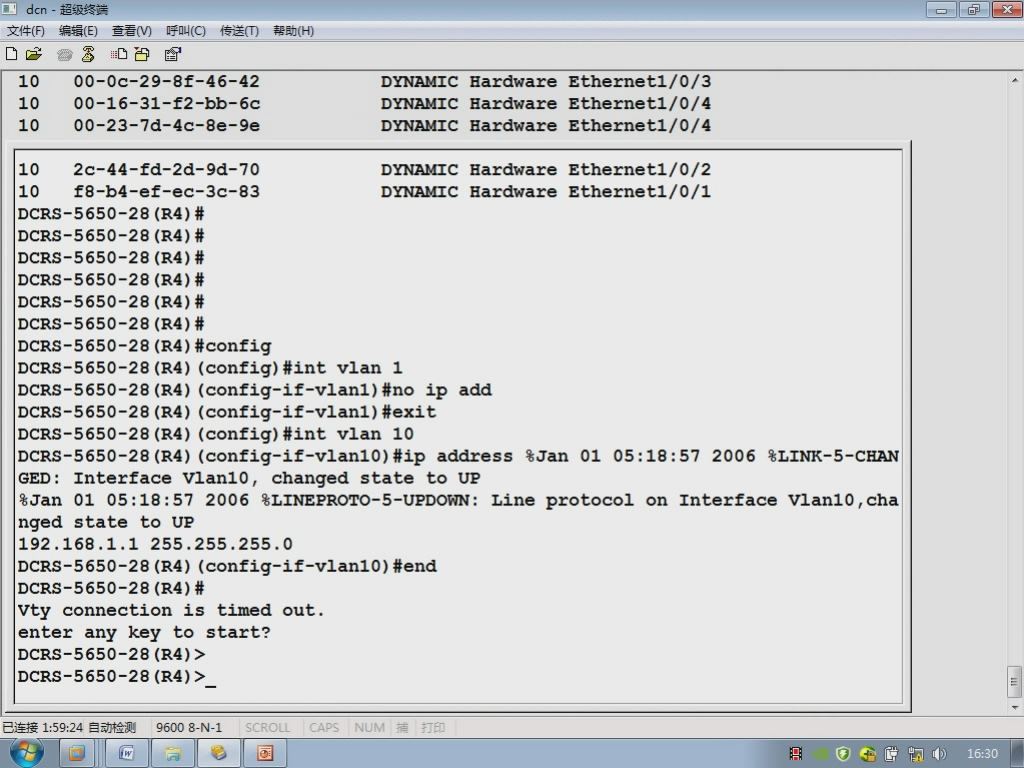Viewport: 1024px width, 768px height.
Task: Open the 传送(T) menu
Action: (x=239, y=31)
